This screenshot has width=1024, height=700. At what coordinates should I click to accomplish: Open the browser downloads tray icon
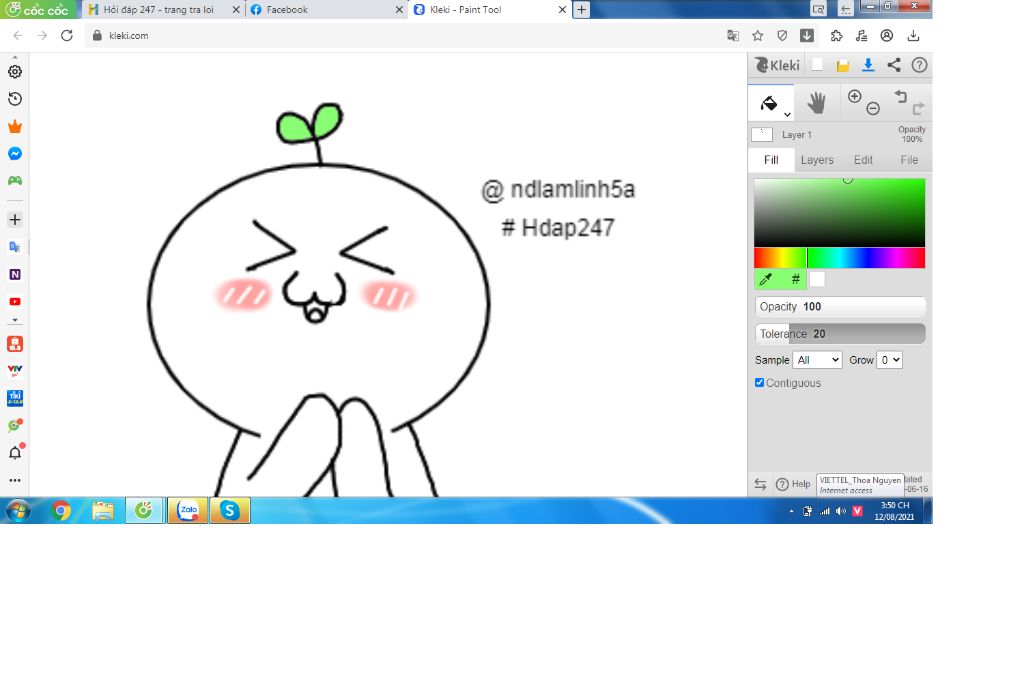pyautogui.click(x=914, y=35)
